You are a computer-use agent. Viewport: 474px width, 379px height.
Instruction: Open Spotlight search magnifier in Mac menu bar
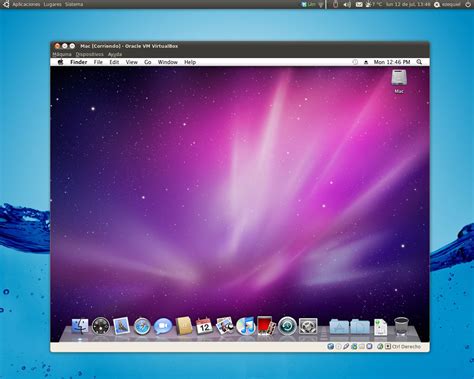[419, 62]
